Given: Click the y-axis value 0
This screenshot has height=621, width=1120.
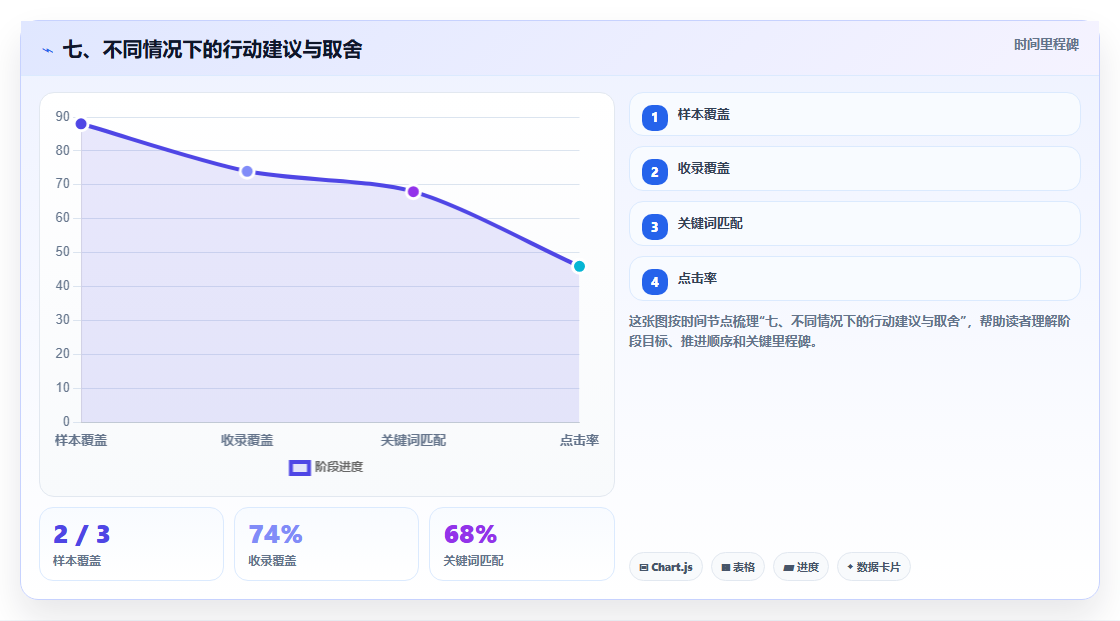Looking at the screenshot, I should pyautogui.click(x=66, y=422).
